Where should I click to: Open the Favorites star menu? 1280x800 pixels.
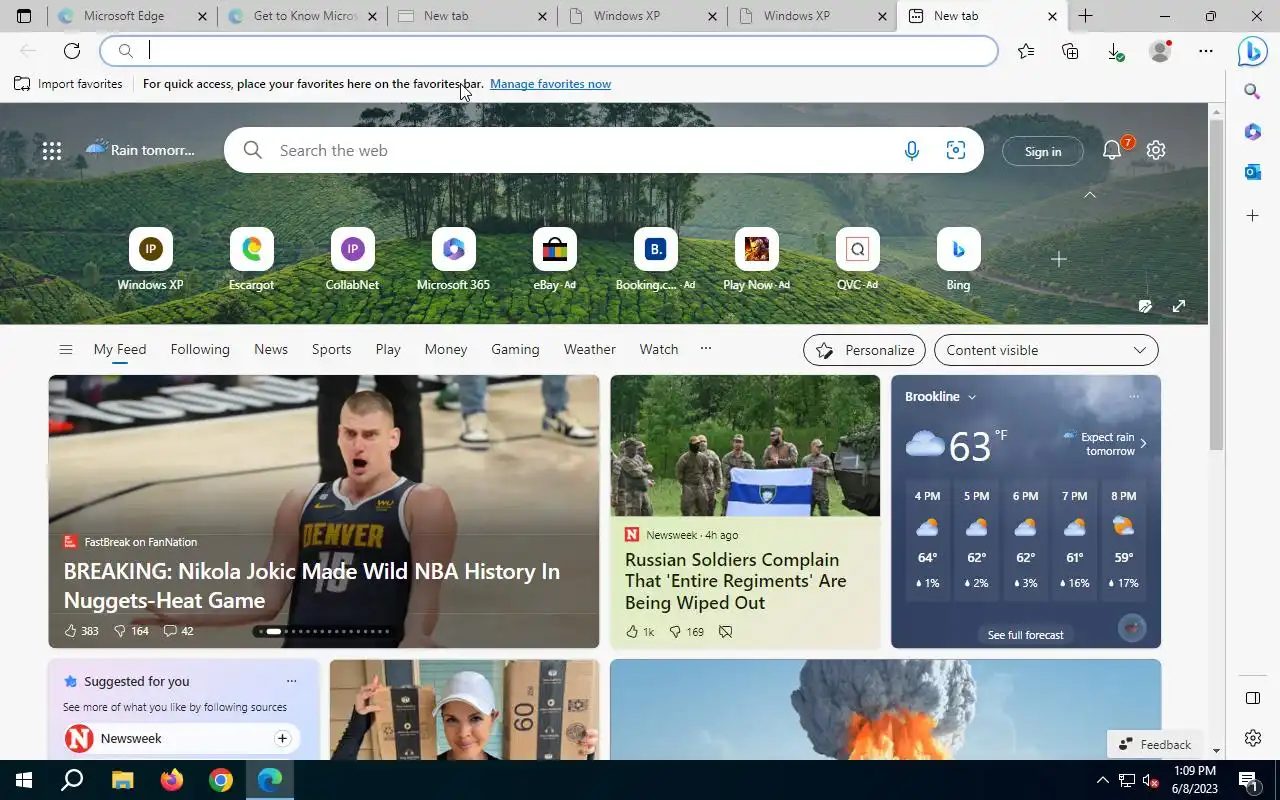pyautogui.click(x=1026, y=51)
